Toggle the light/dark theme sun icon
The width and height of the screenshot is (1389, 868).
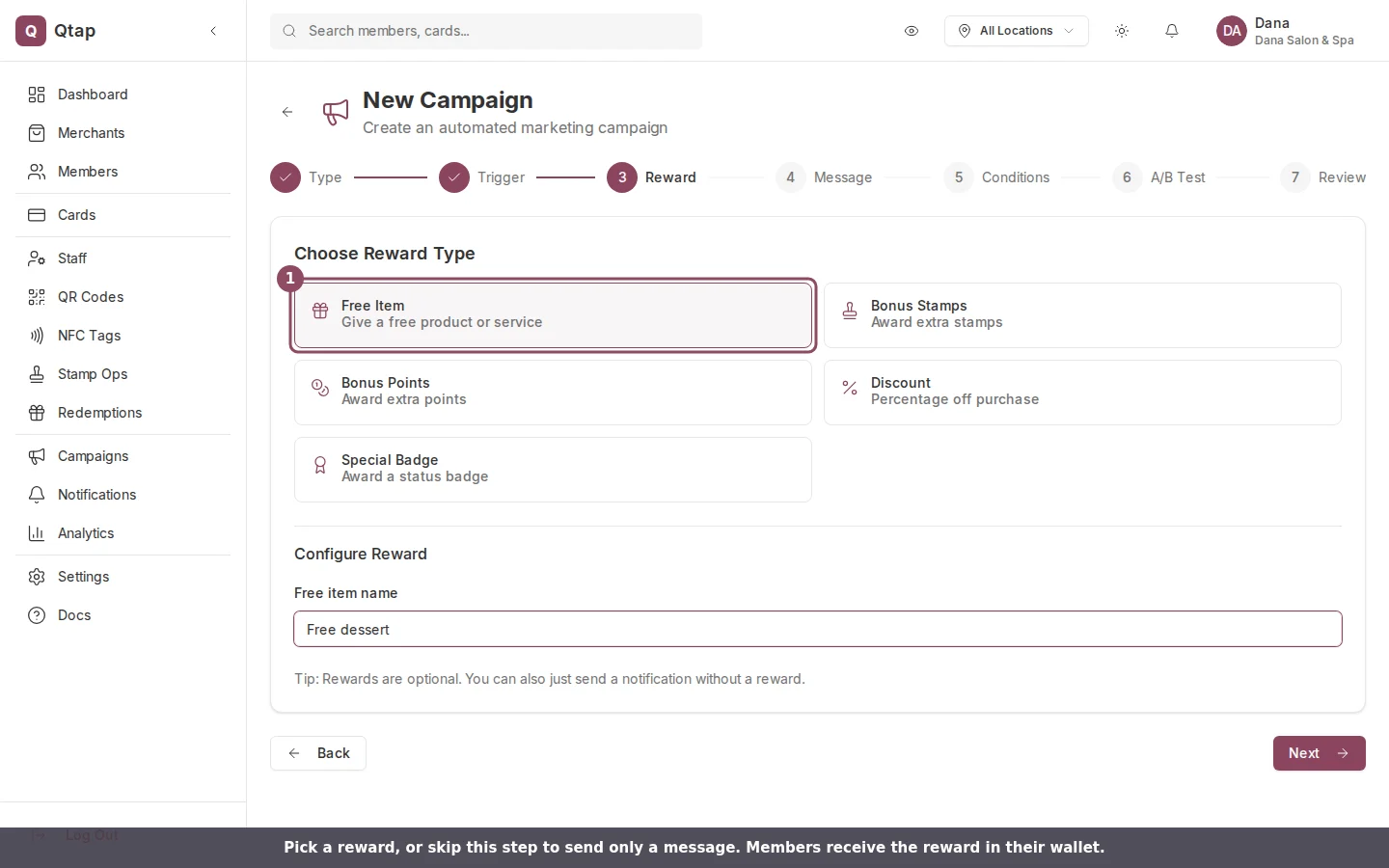(1122, 31)
